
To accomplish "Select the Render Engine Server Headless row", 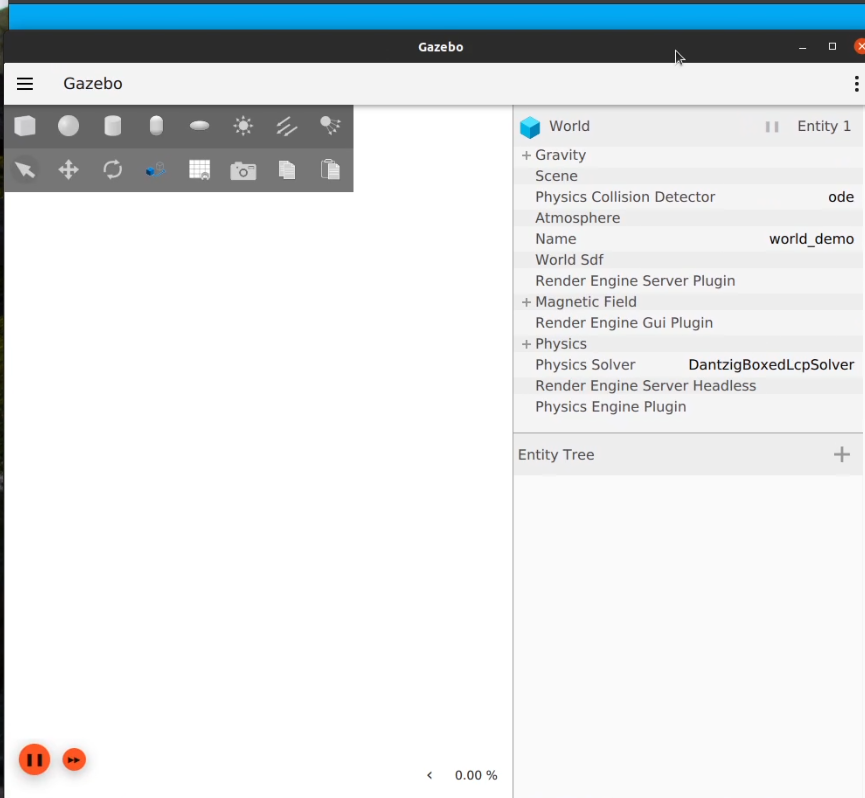I will (x=688, y=385).
